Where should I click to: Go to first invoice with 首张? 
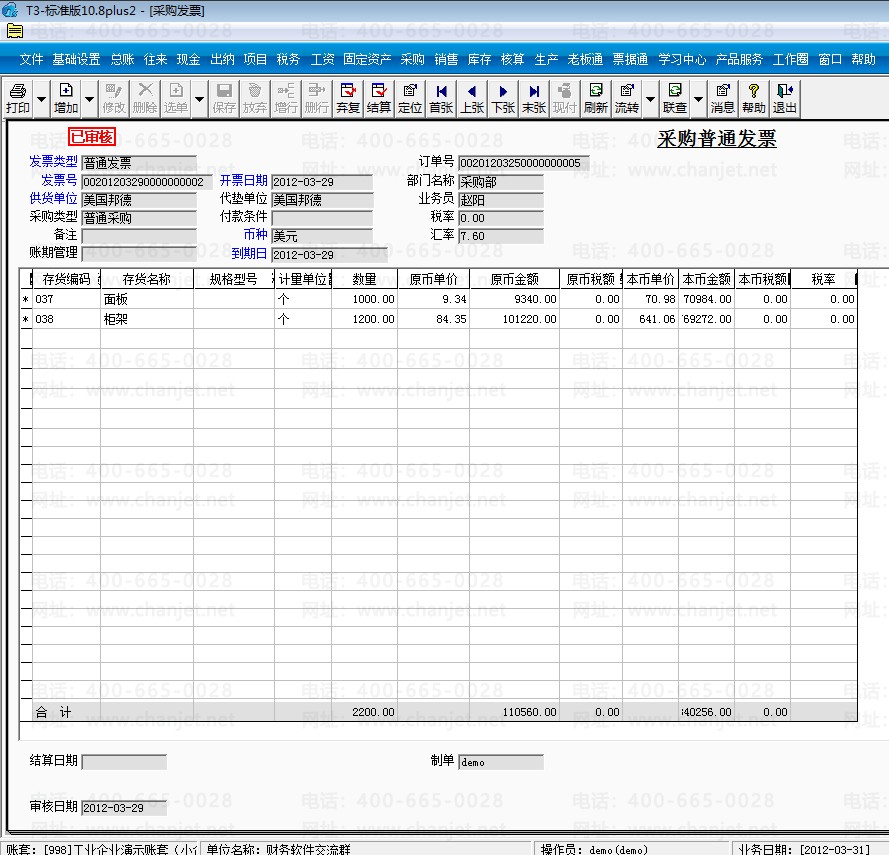tap(441, 99)
